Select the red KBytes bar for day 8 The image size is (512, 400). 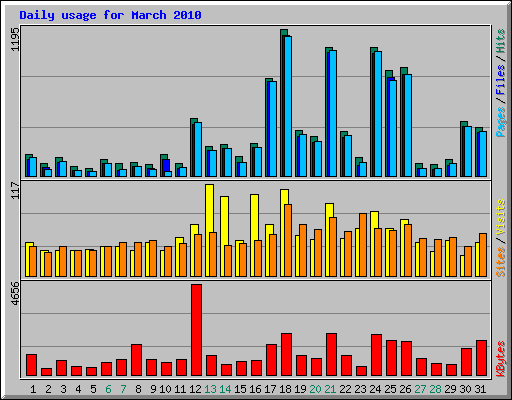(136, 360)
